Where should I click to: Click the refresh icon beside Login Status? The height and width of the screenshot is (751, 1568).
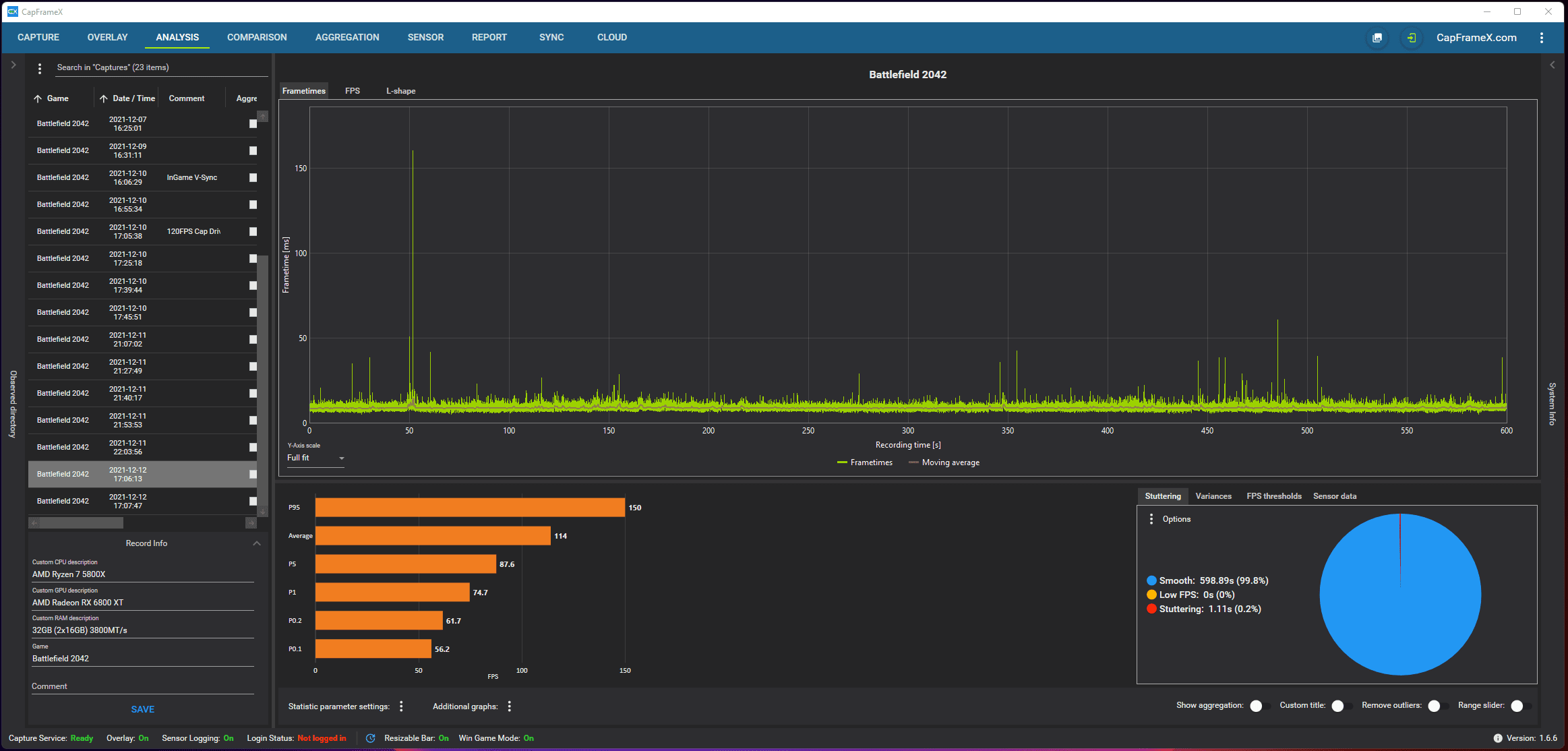click(370, 738)
